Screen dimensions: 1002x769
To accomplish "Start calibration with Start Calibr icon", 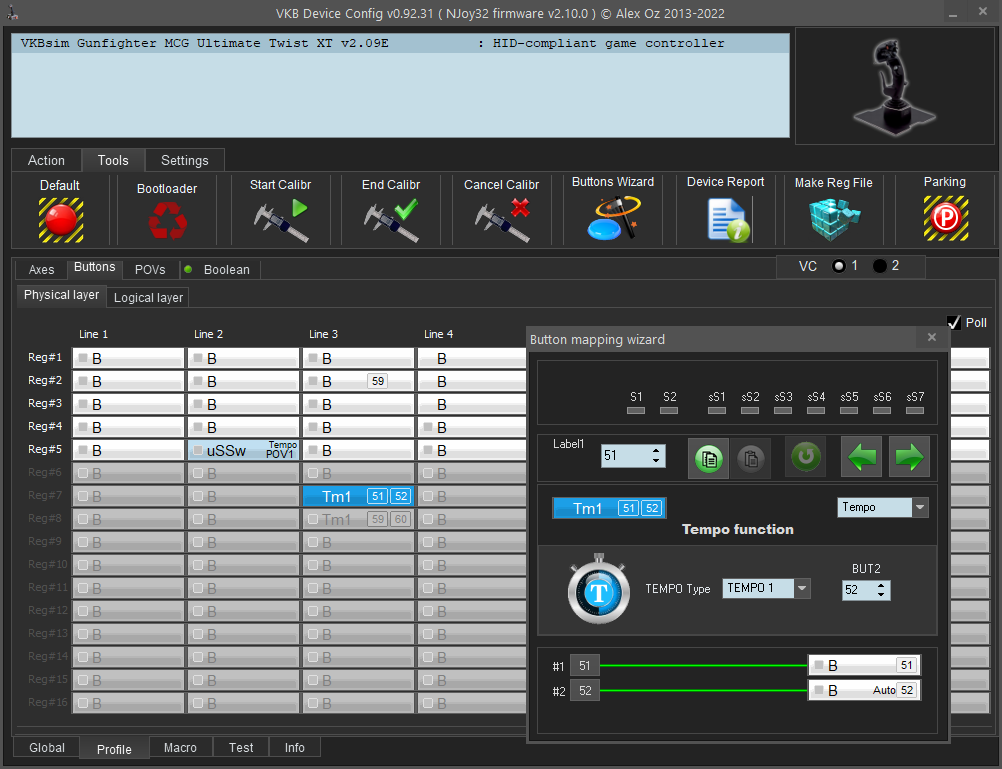I will 280,219.
